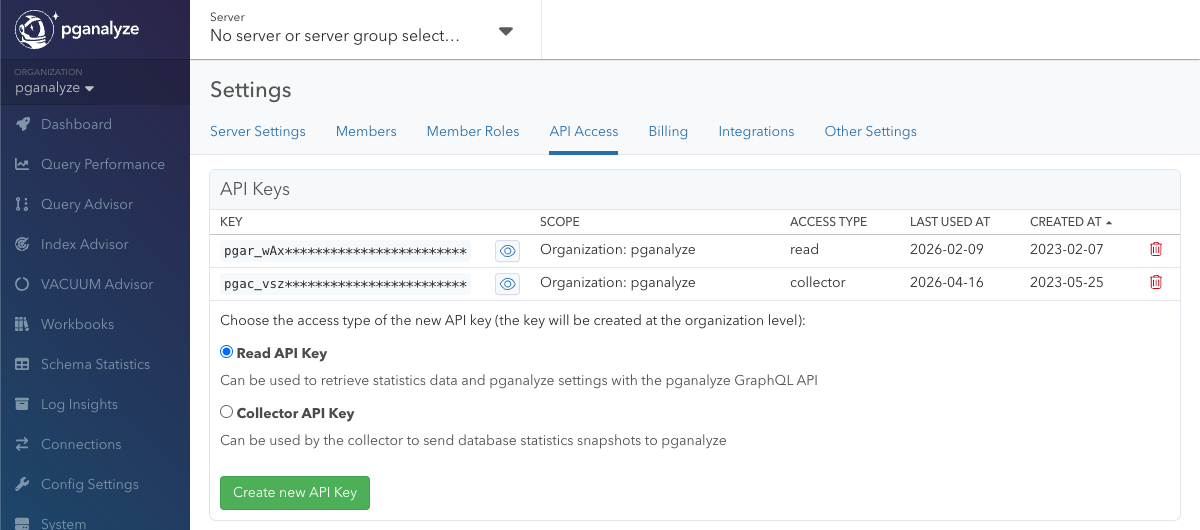
Task: Click the Config Settings wrench icon
Action: tap(22, 484)
